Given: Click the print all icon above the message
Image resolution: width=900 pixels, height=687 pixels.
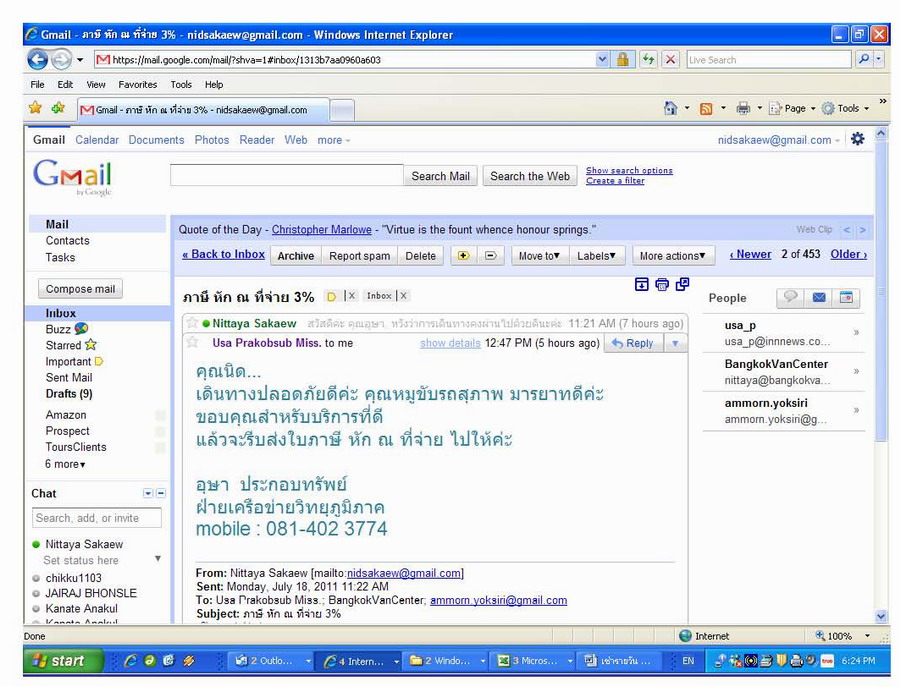Looking at the screenshot, I should coord(662,285).
